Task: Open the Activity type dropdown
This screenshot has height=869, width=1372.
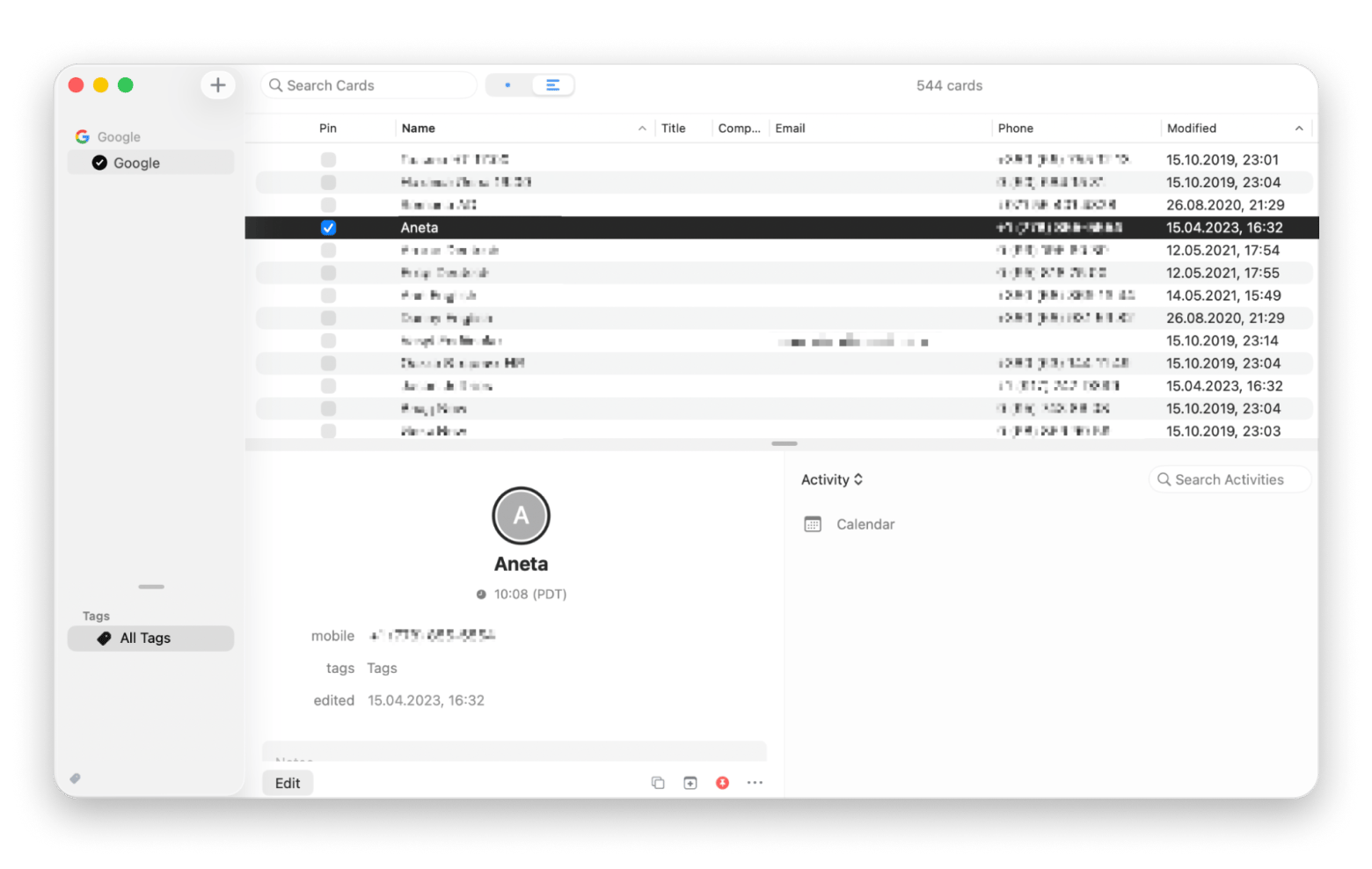Action: coord(832,479)
